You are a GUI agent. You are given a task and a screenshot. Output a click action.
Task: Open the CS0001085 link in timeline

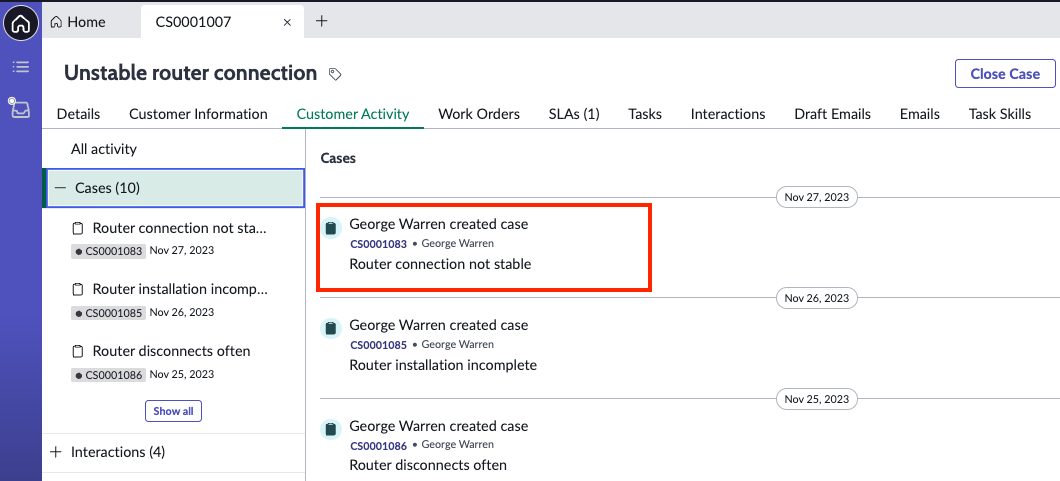click(x=378, y=345)
